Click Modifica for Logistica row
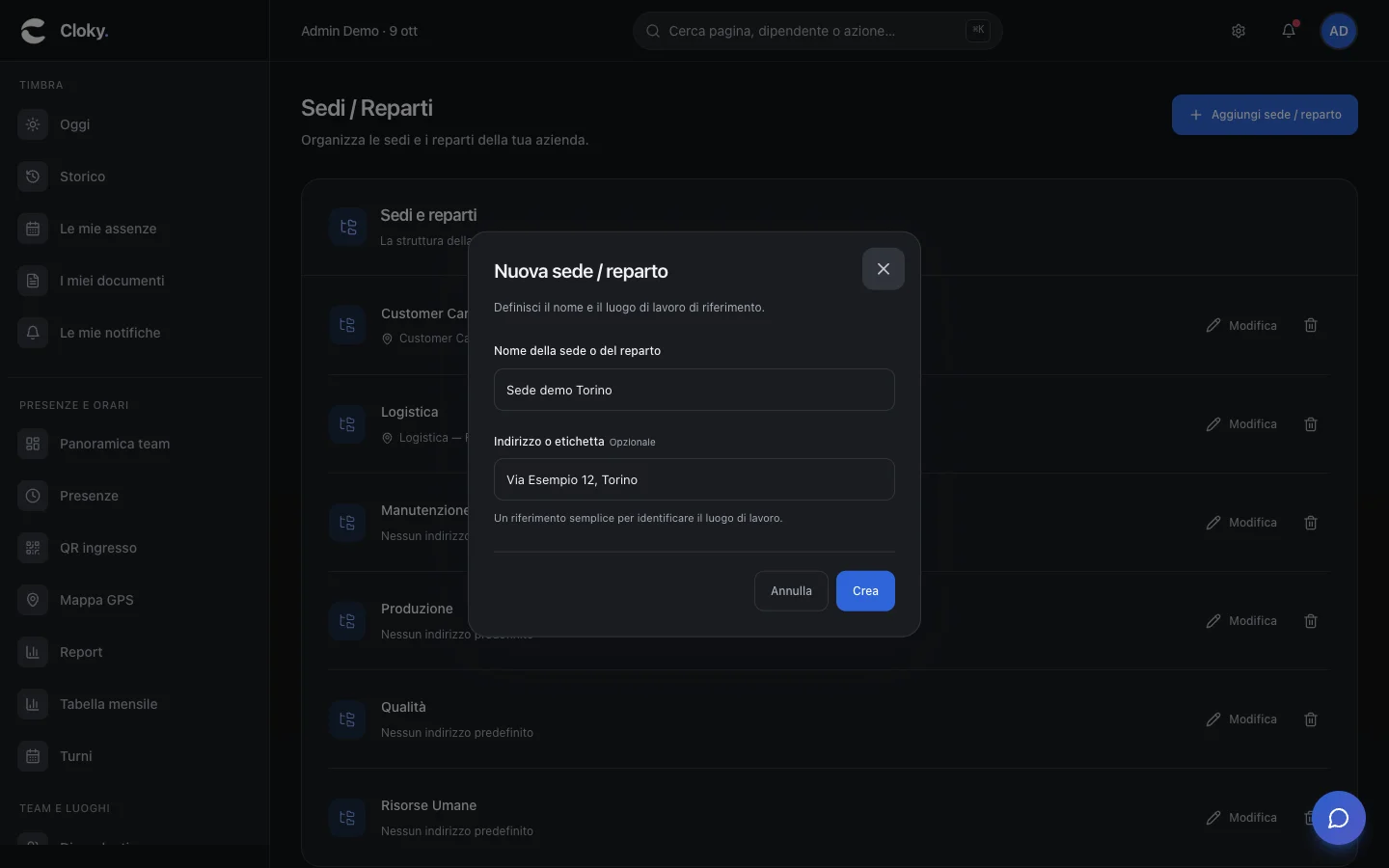Image resolution: width=1389 pixels, height=868 pixels. coord(1241,424)
